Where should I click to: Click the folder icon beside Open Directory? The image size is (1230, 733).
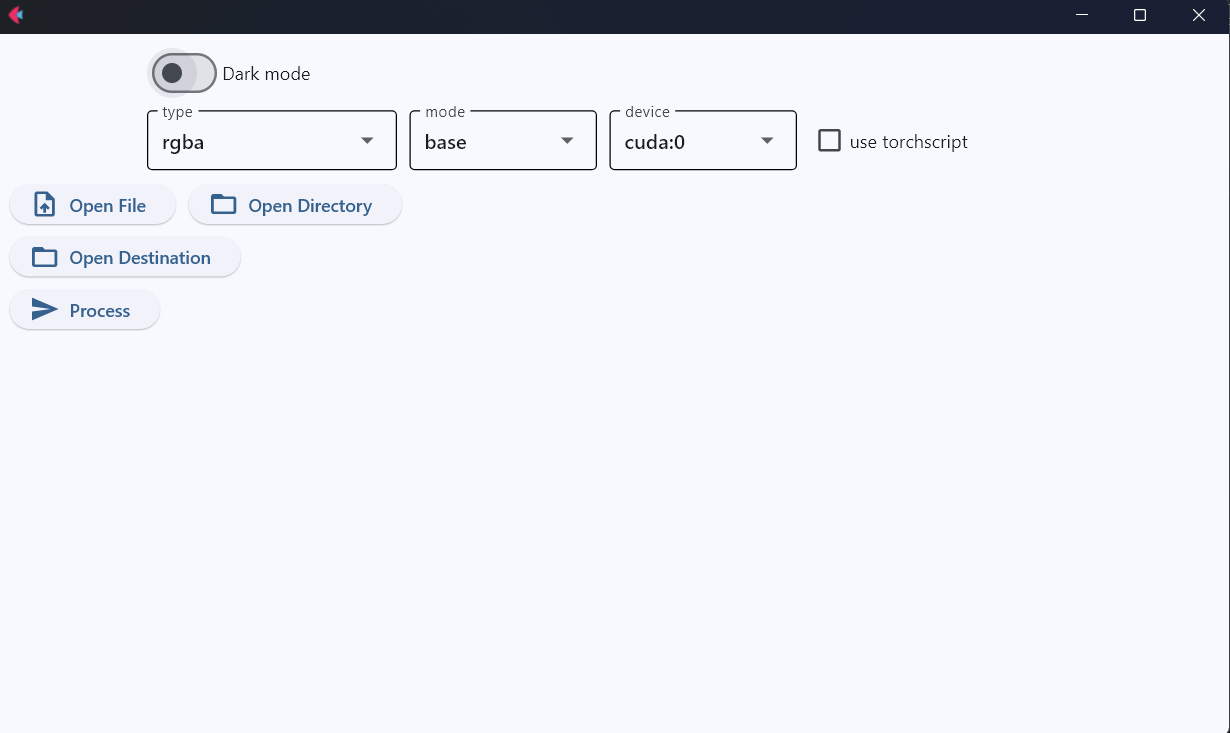coord(221,203)
